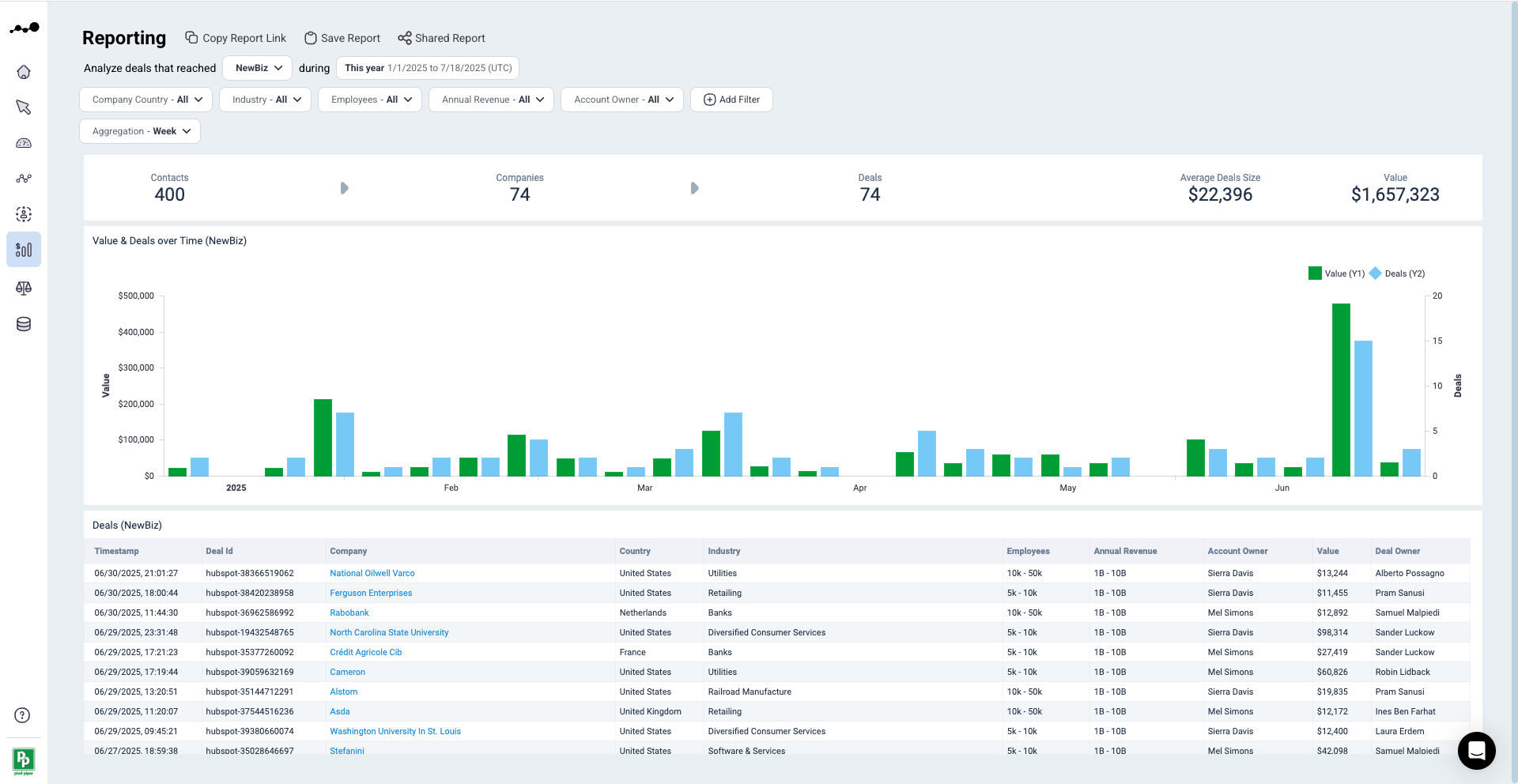Screen dimensions: 1518x784
Task: Open the cursor click icon in sidebar
Action: coord(24,107)
